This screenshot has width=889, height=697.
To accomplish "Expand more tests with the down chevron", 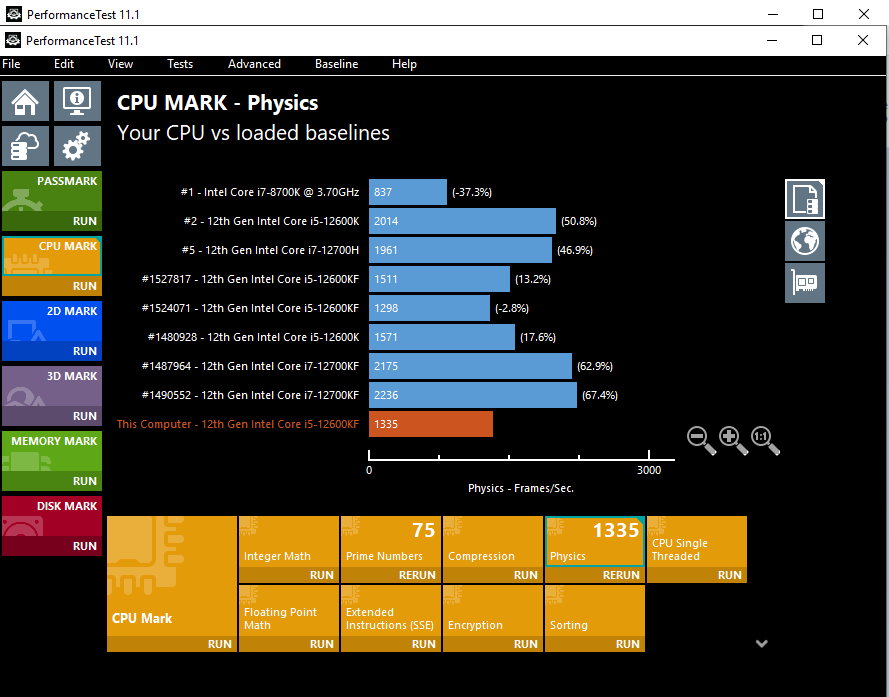I will 761,643.
